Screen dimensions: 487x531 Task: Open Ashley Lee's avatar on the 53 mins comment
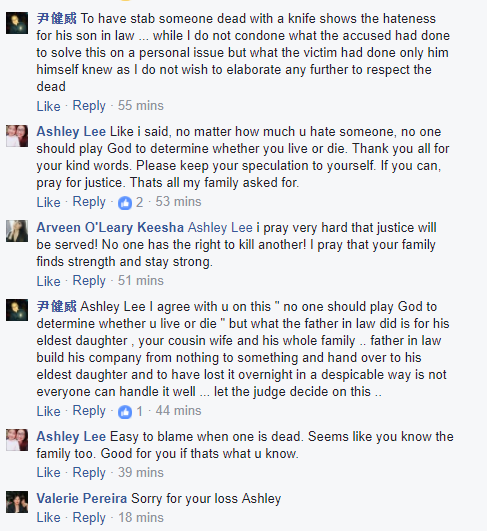[x=17, y=136]
